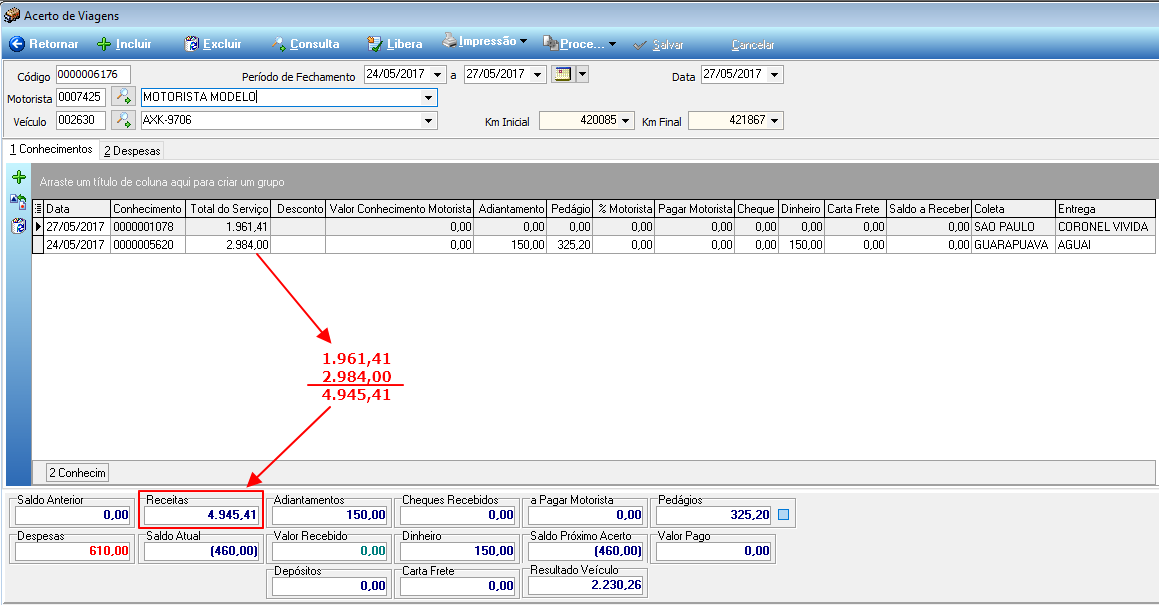Select row with conhecimento 0000005620
The image size is (1159, 605).
point(593,244)
